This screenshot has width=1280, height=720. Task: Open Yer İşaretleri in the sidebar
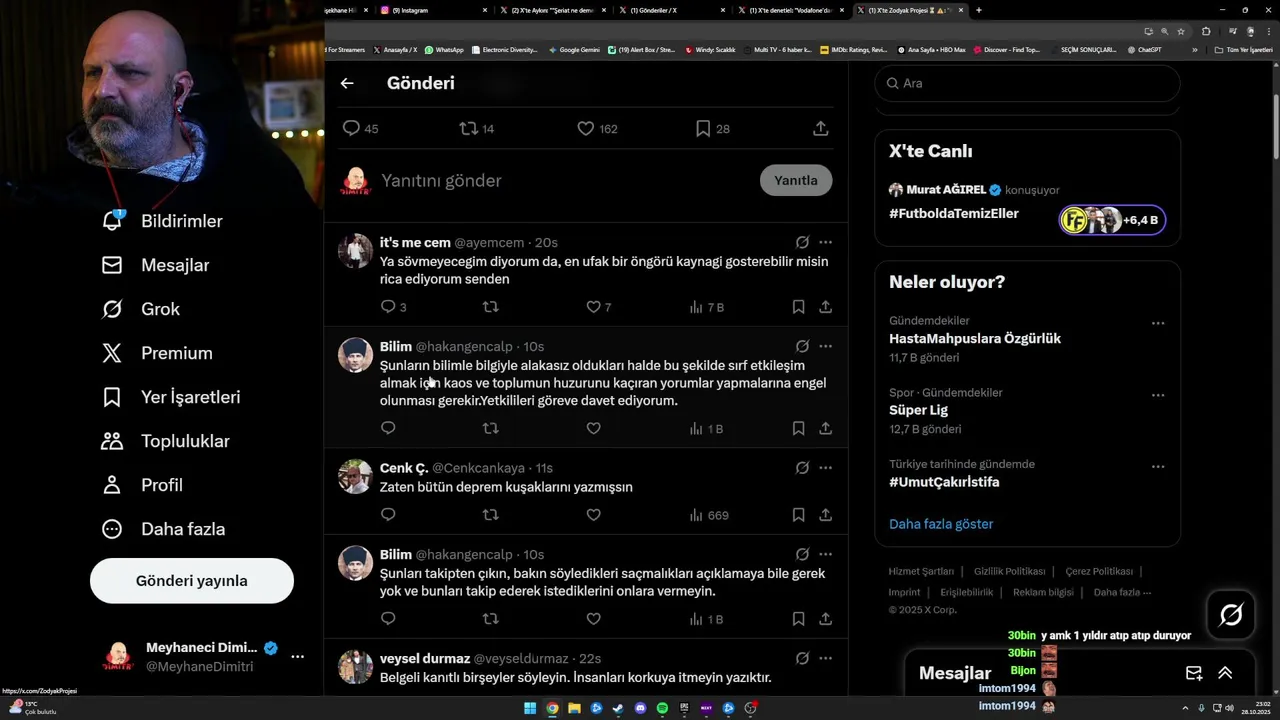[171, 397]
